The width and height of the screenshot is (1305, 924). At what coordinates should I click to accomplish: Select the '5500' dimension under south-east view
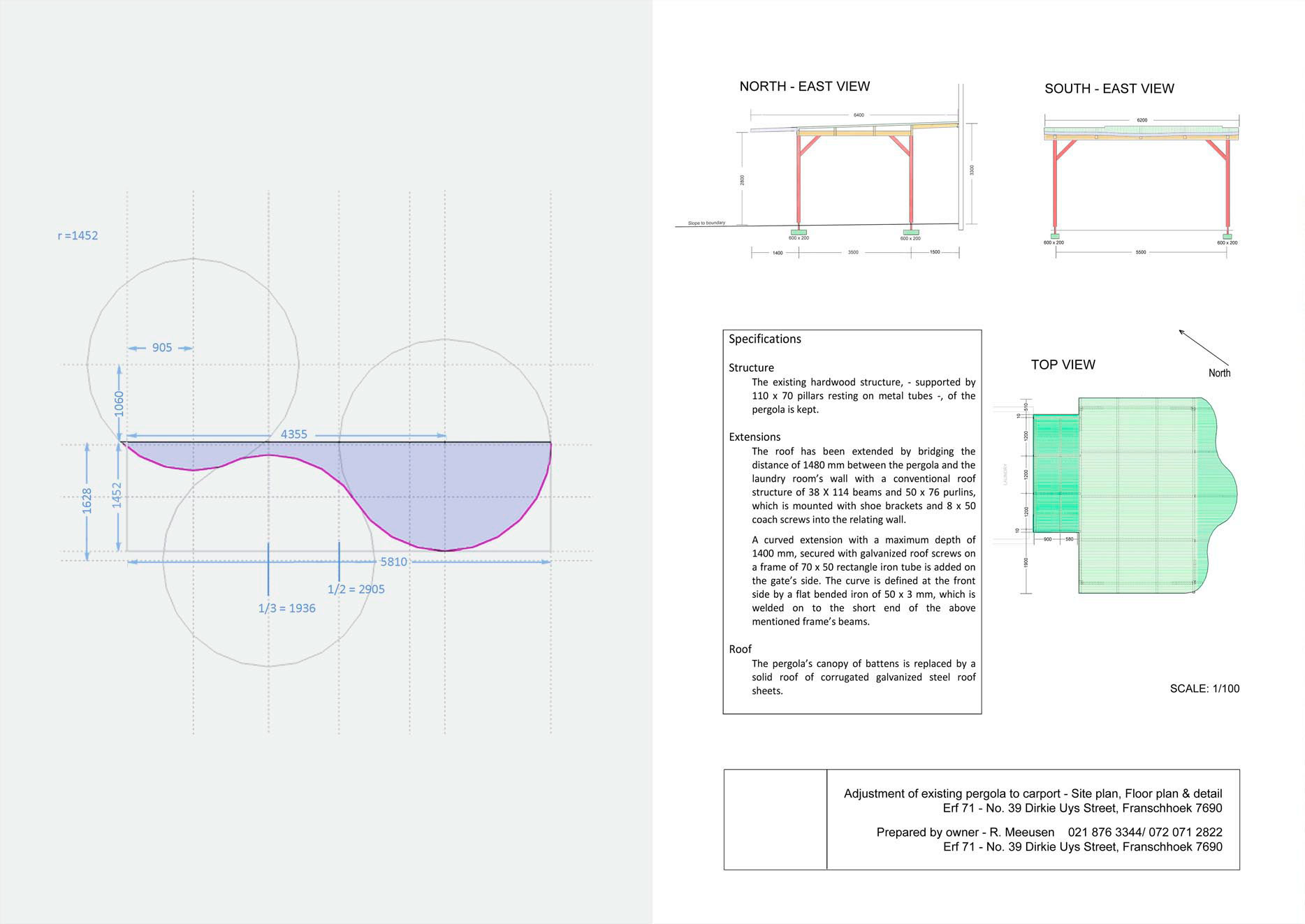pos(1141,252)
